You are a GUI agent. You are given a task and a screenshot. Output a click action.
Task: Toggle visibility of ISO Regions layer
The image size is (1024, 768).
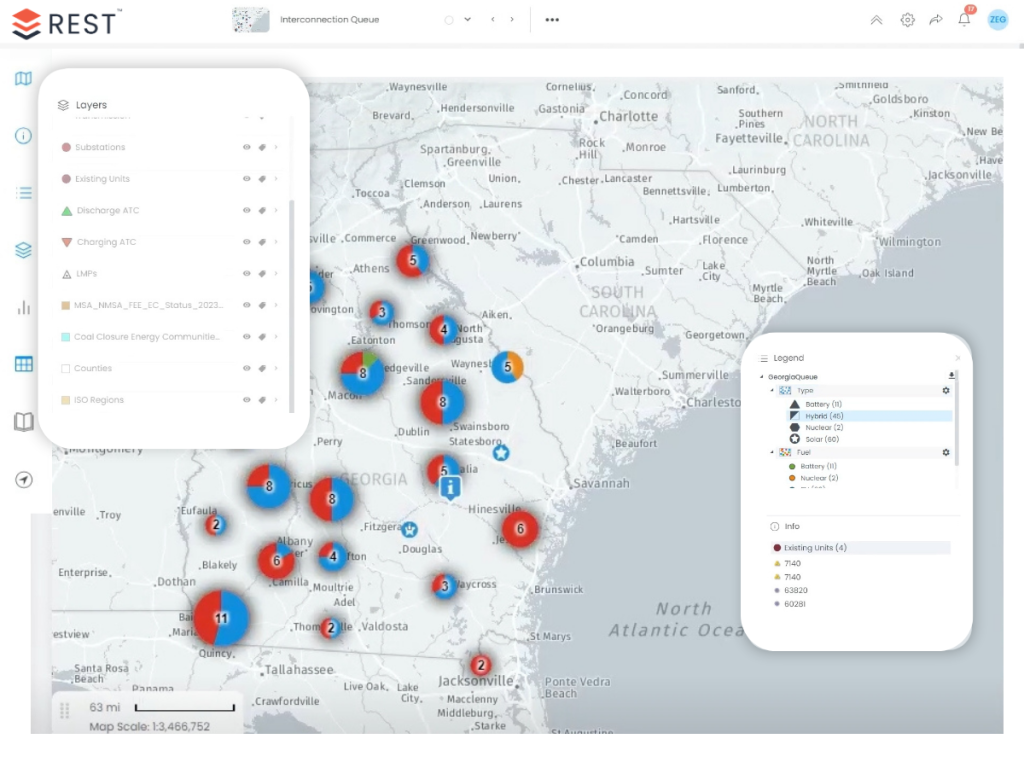tap(247, 400)
